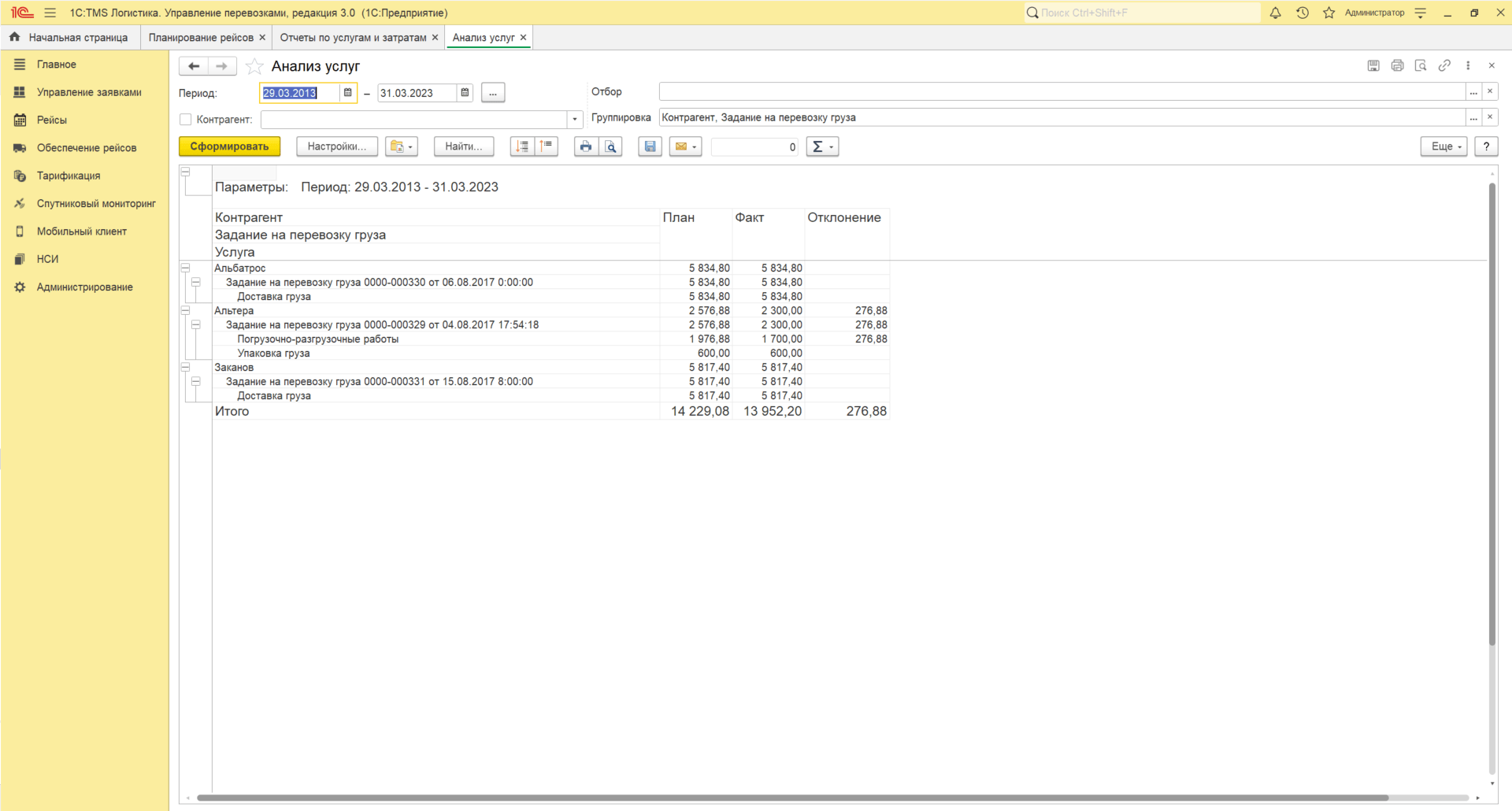Click the horizontal scrollbar of the report
Image resolution: width=1512 pixels, height=811 pixels.
click(x=787, y=798)
